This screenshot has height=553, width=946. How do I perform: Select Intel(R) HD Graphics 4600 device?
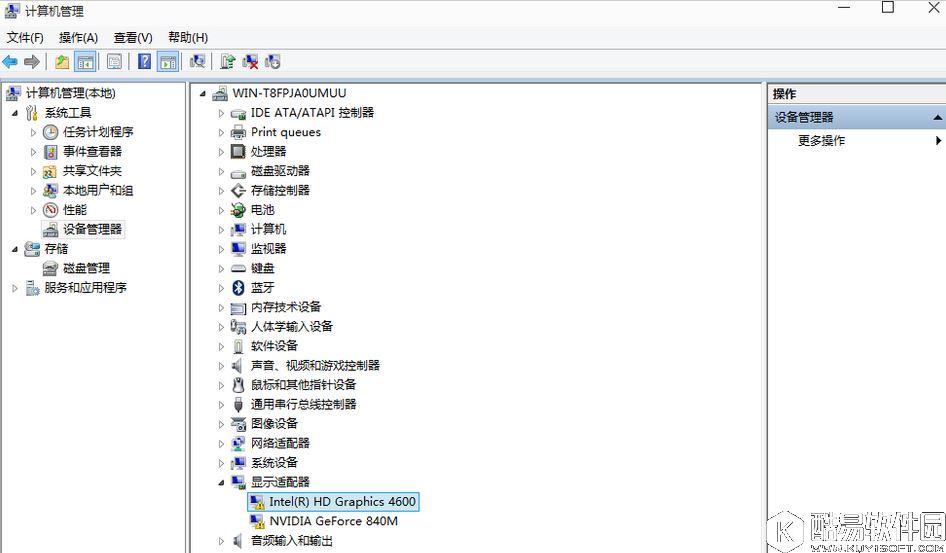[x=332, y=502]
